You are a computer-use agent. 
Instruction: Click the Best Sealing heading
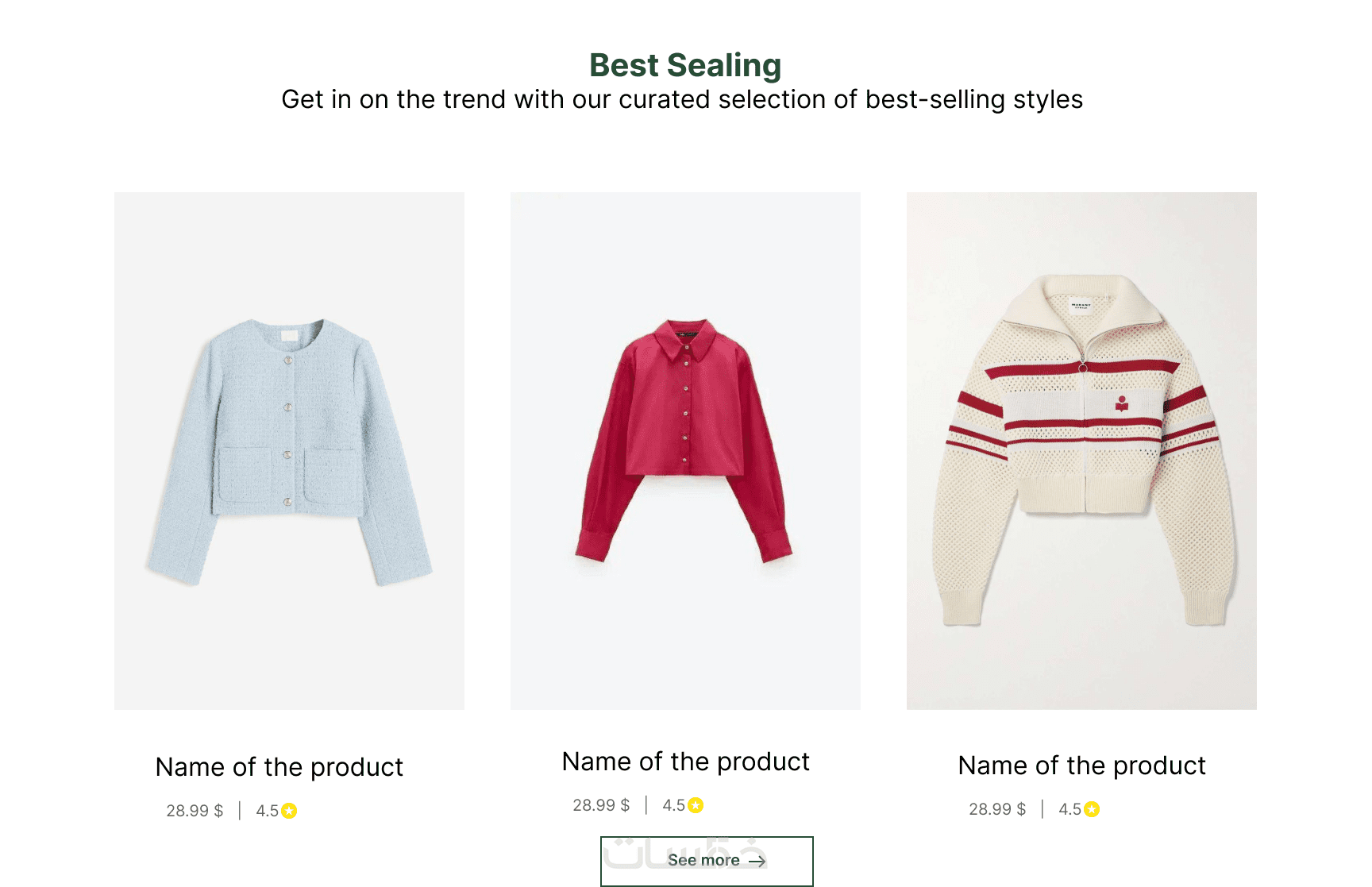click(685, 65)
